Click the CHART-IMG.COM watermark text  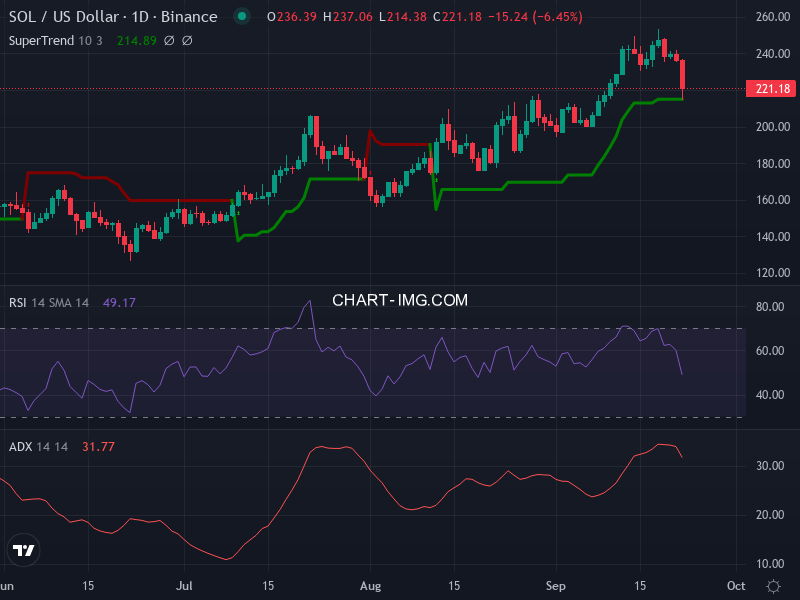coord(400,300)
